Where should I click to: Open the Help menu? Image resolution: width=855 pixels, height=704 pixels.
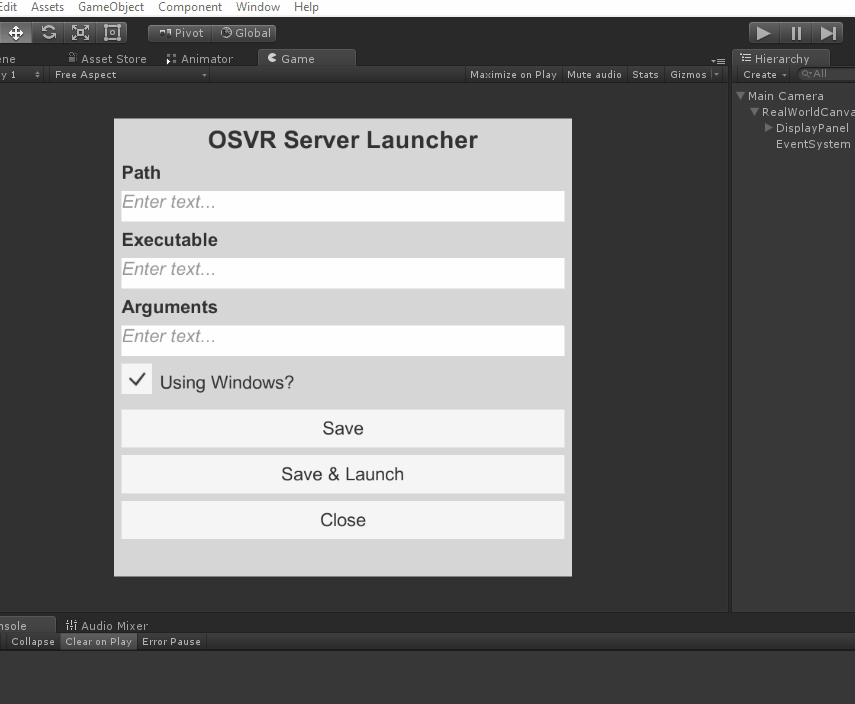pos(306,7)
